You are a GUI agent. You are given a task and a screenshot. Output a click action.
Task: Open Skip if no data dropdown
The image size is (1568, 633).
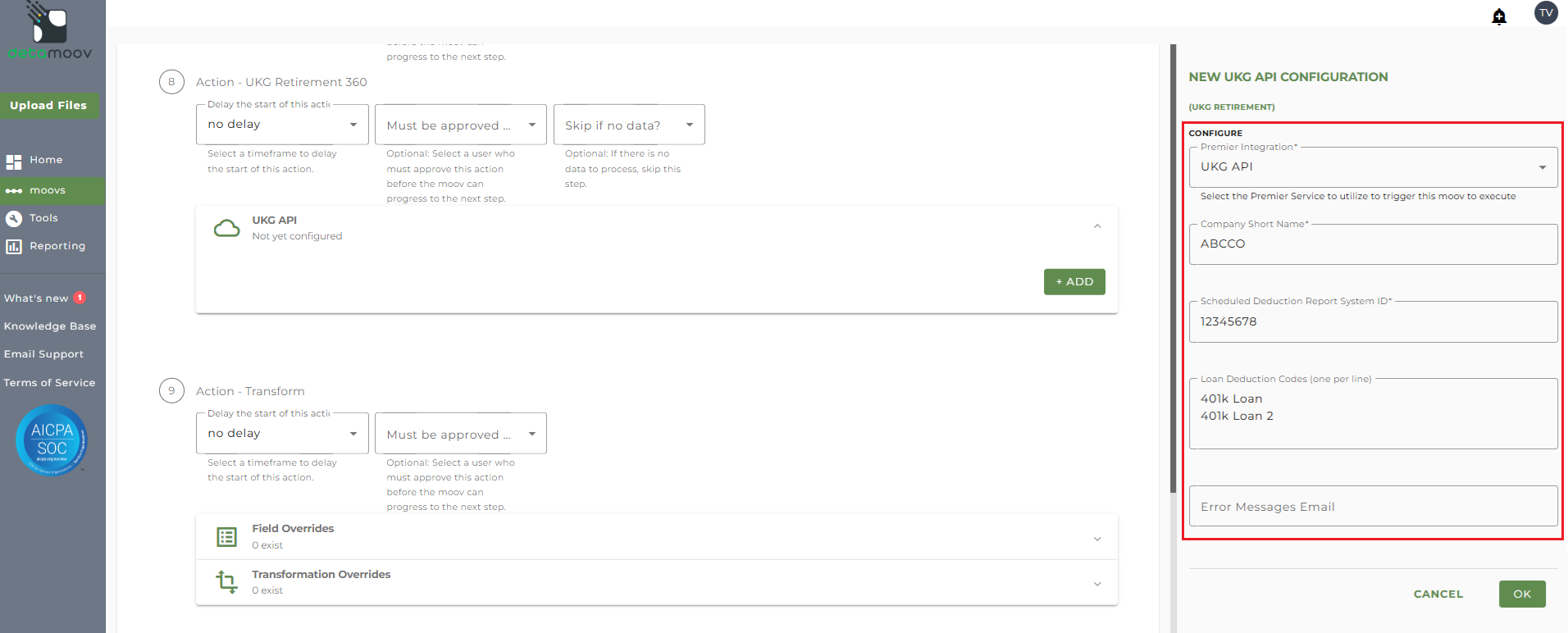[x=629, y=125]
